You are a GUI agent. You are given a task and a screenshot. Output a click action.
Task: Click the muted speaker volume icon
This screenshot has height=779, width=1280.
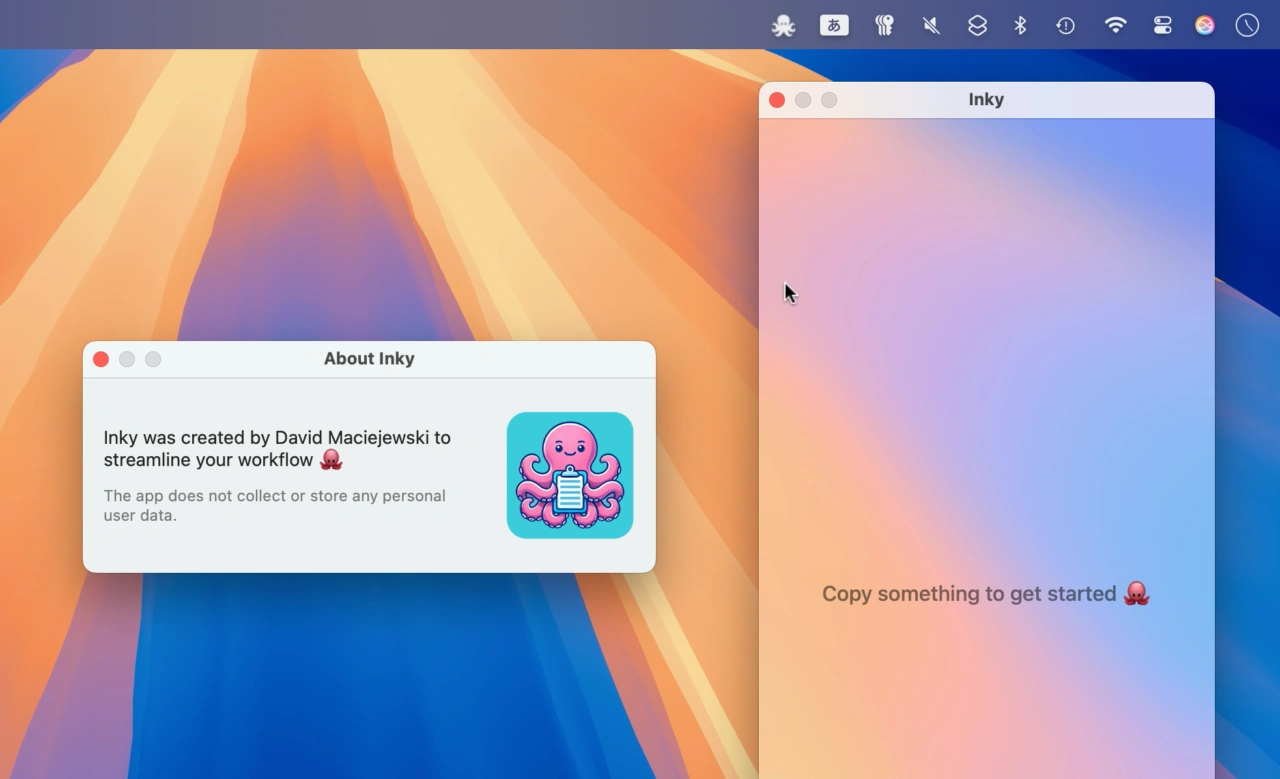pos(931,26)
